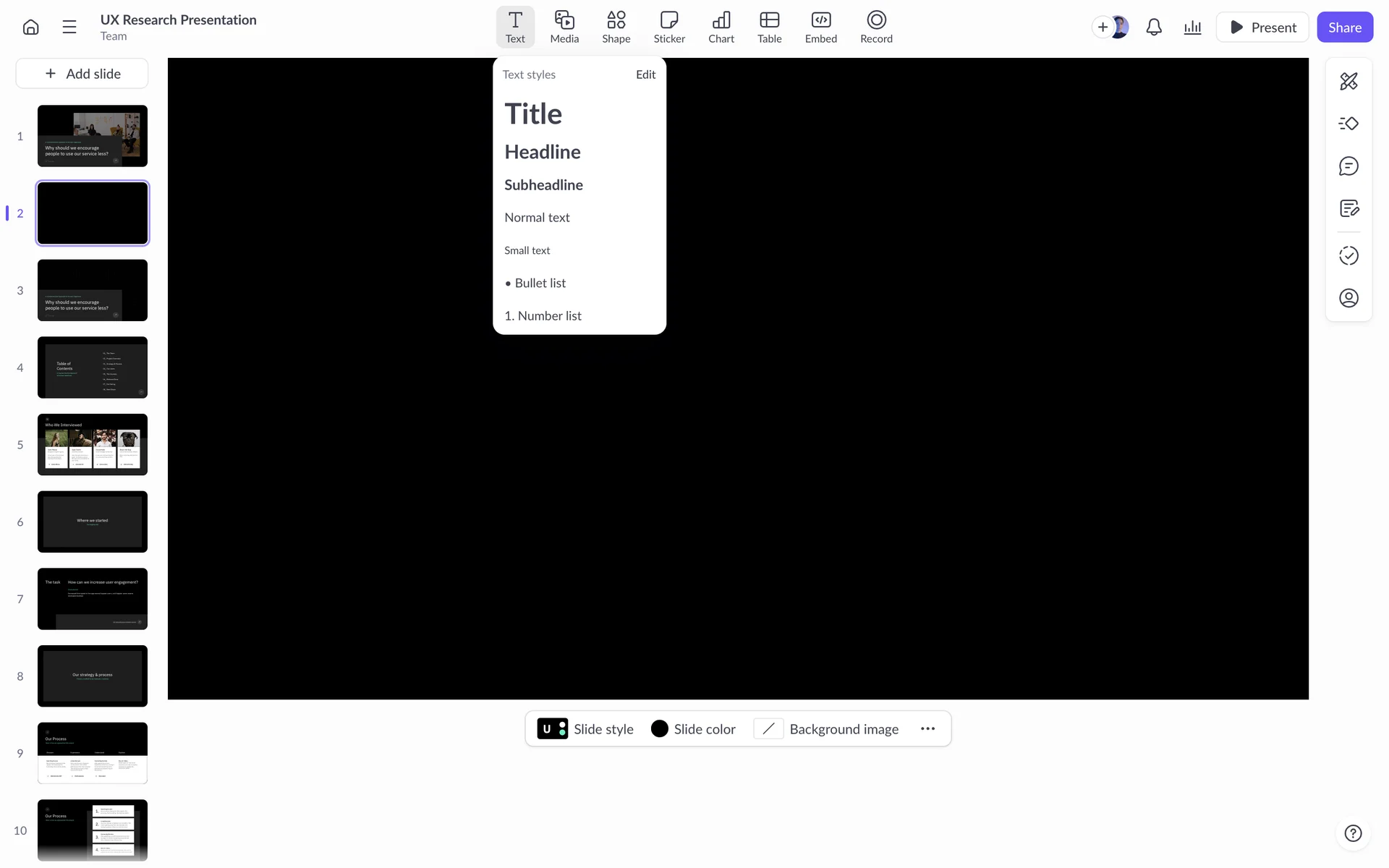Choose Title text style
Image resolution: width=1389 pixels, height=868 pixels.
[x=533, y=114]
